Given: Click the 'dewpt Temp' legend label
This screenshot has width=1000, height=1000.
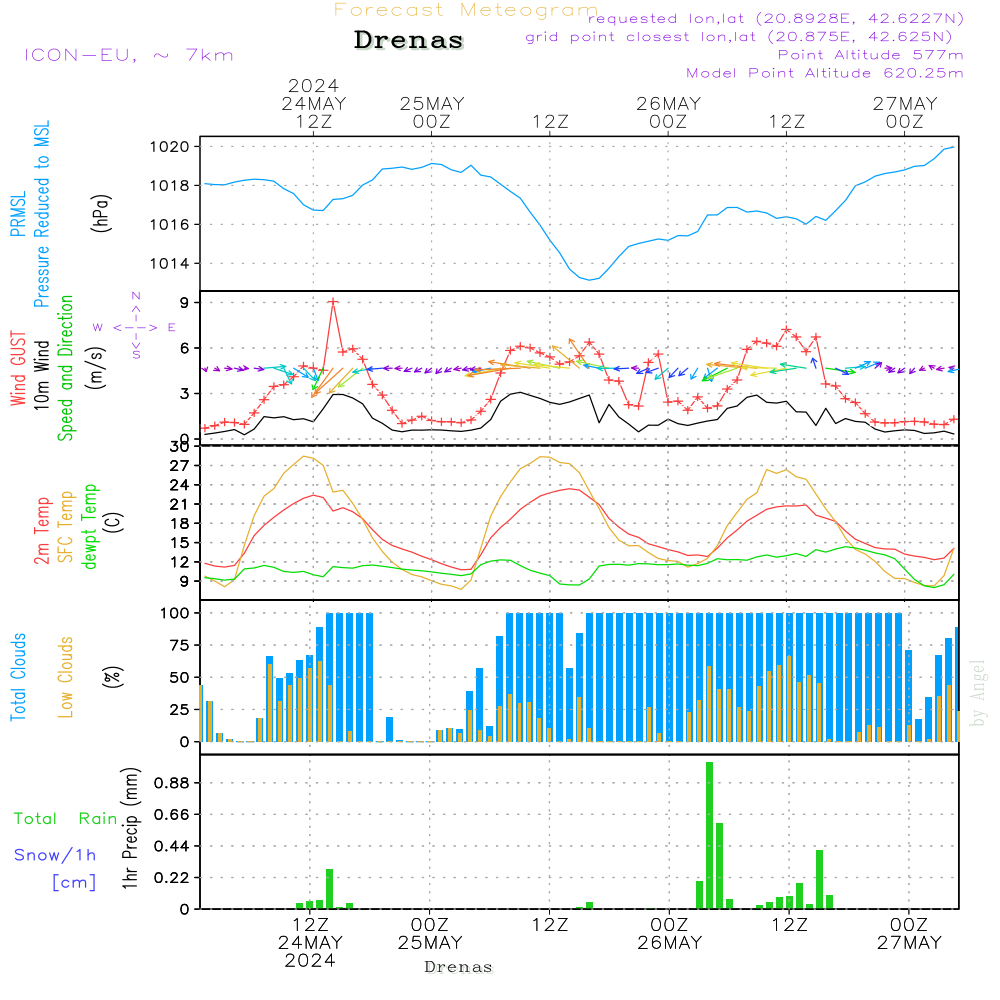Looking at the screenshot, I should click(x=89, y=526).
